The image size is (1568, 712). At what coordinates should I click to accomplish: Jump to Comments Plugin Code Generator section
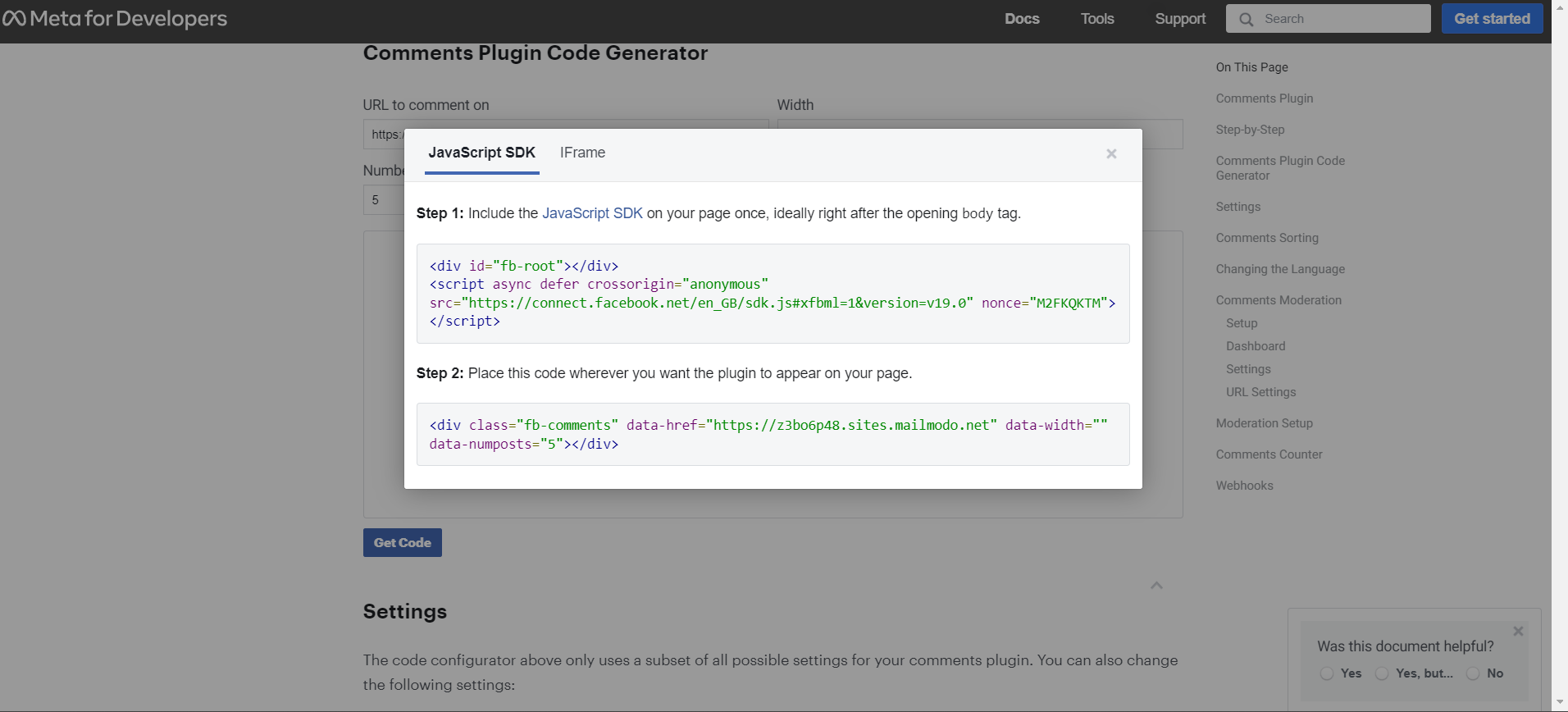click(1280, 168)
